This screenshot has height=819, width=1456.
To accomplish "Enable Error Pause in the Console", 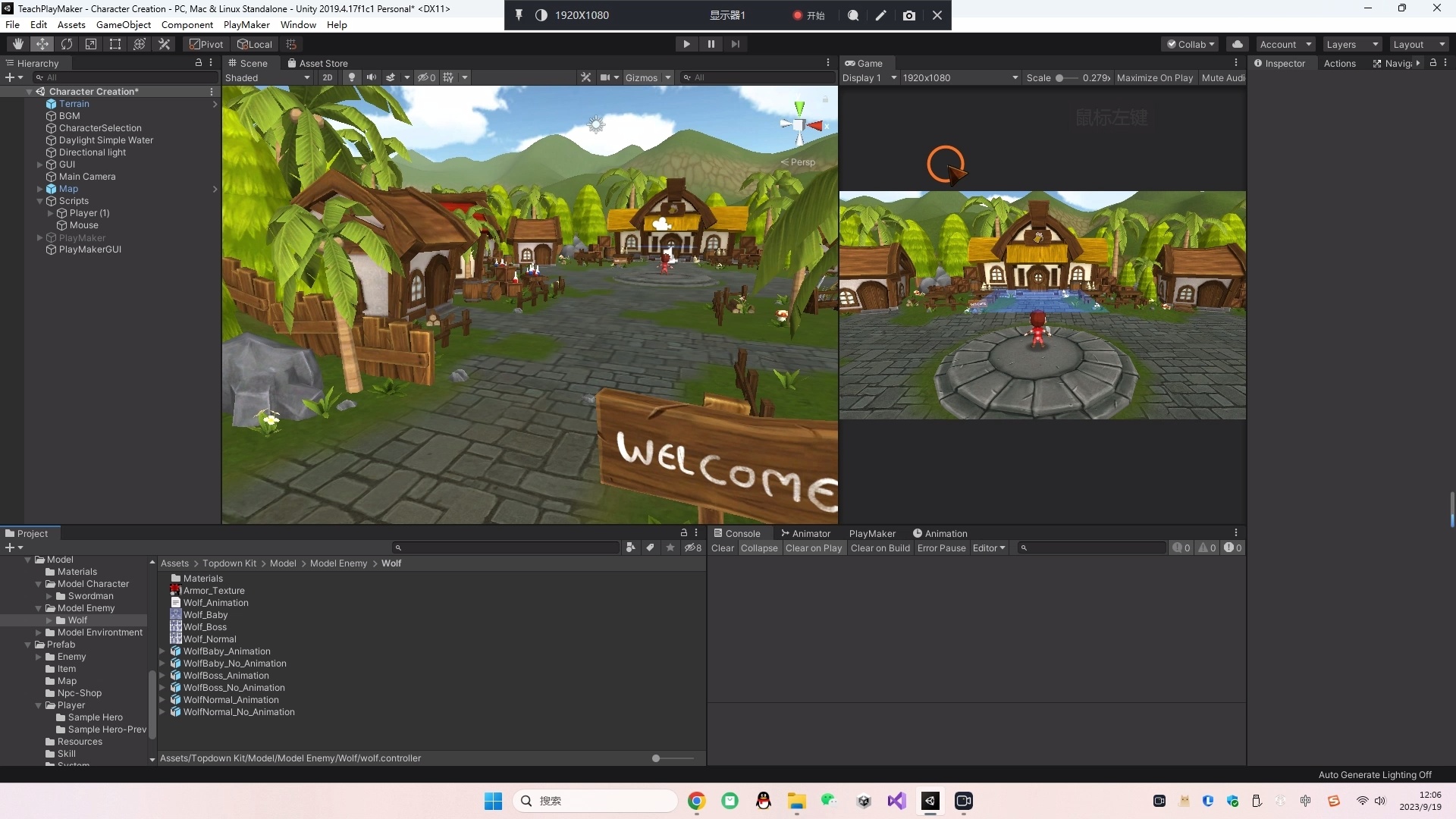I will tap(941, 548).
